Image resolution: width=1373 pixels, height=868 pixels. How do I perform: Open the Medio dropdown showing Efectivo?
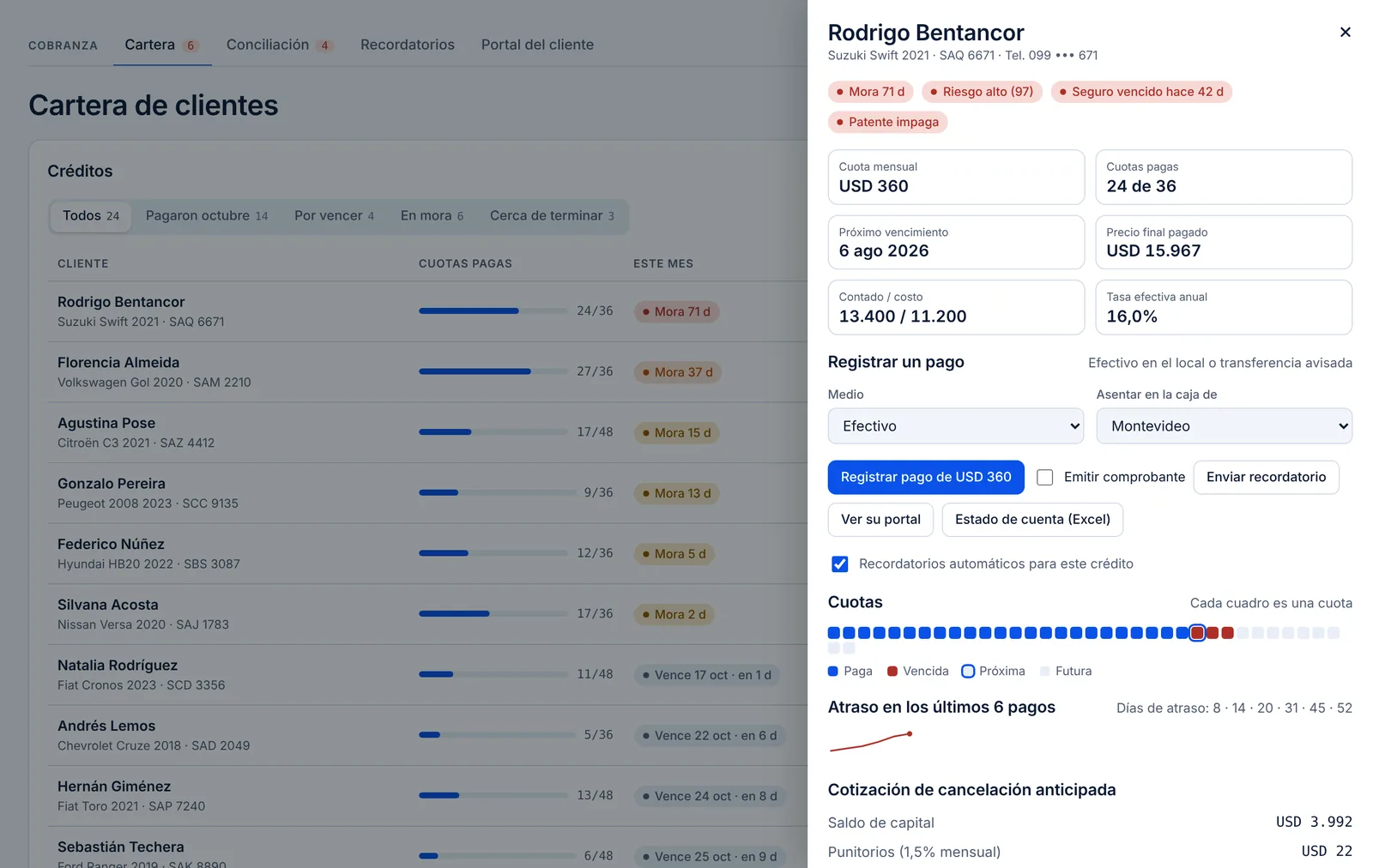(956, 426)
